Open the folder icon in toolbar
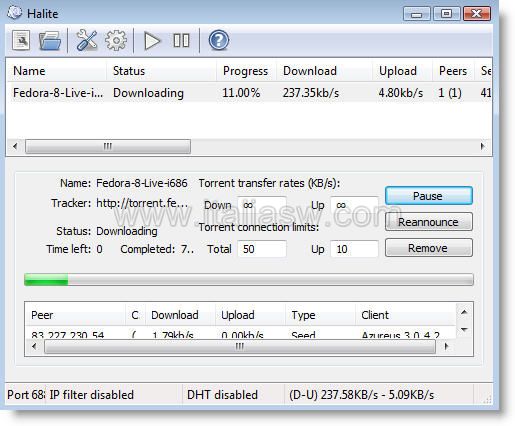The height and width of the screenshot is (426, 515). coord(50,41)
